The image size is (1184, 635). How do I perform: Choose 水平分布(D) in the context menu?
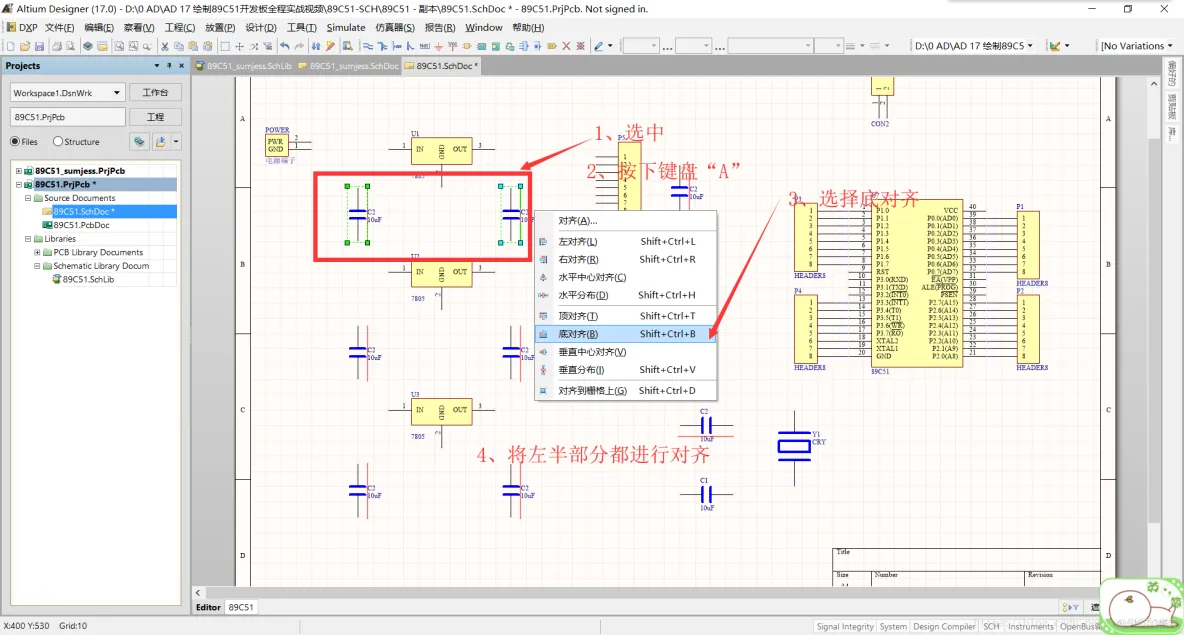625,295
